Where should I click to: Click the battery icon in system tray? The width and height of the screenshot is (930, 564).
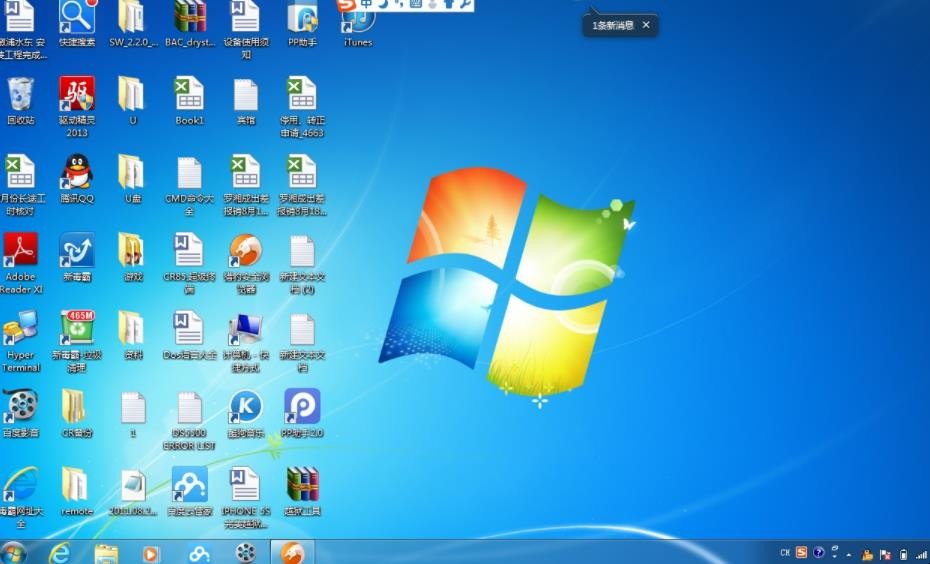(903, 555)
